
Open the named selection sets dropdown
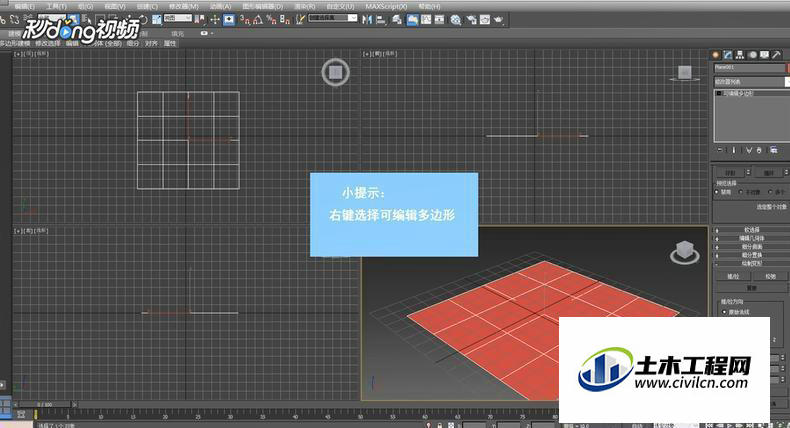333,18
